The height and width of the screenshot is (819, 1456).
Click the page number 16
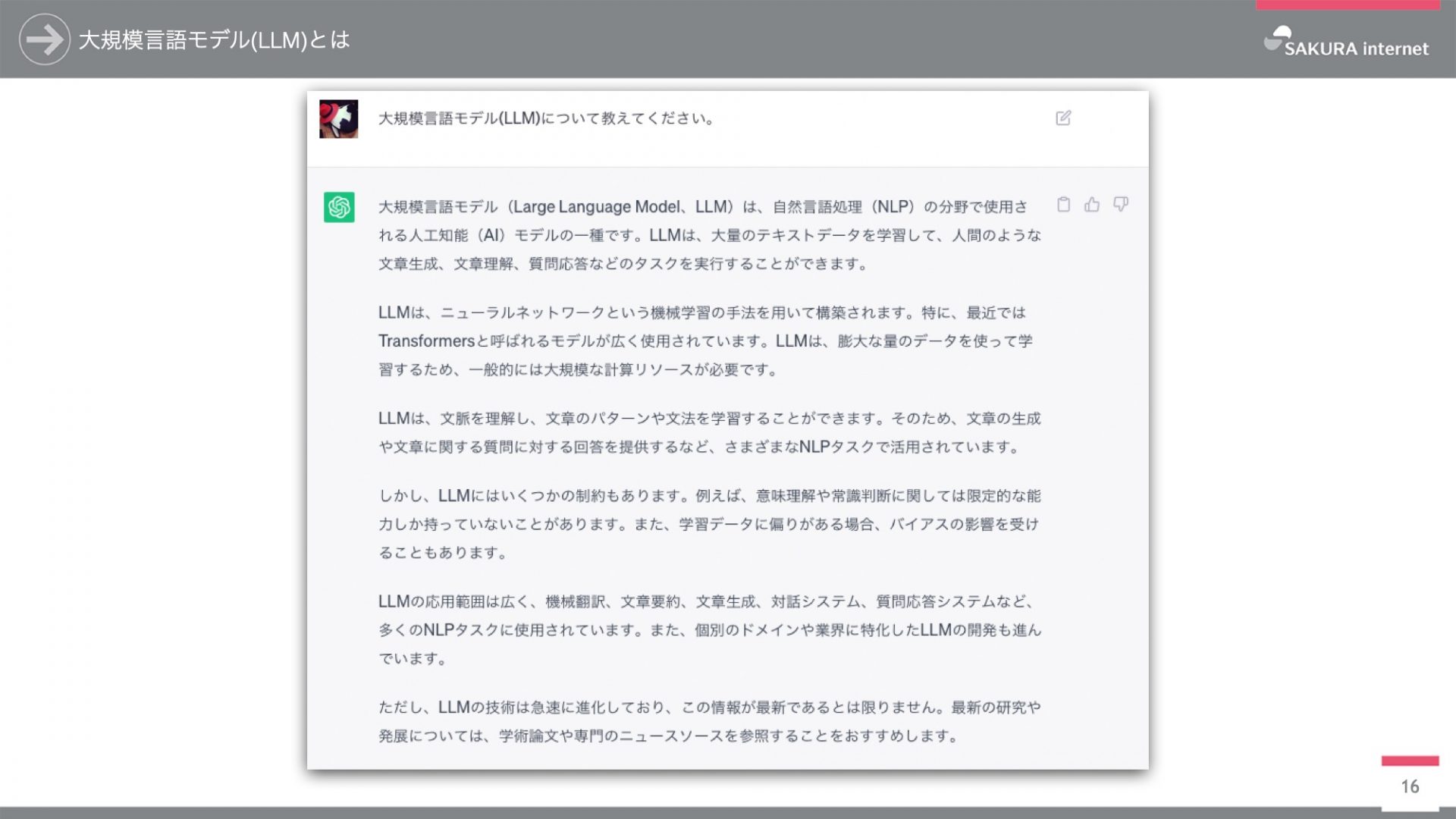[x=1410, y=786]
